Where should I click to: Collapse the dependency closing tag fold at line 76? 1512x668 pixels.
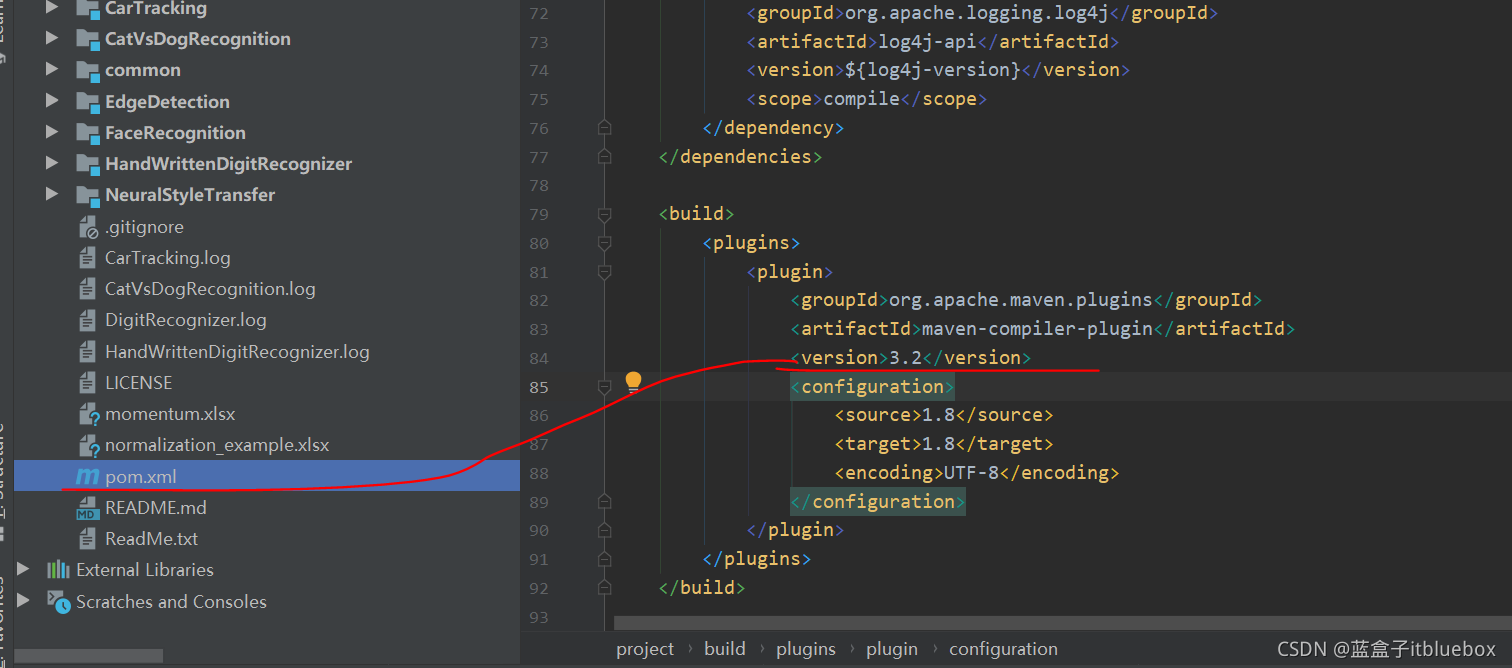tap(604, 128)
